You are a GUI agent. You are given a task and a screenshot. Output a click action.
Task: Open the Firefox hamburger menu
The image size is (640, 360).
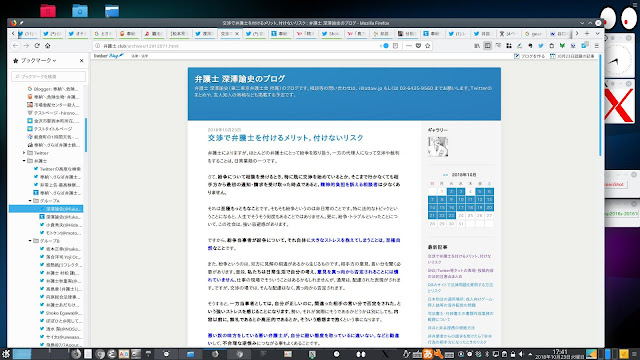596,46
